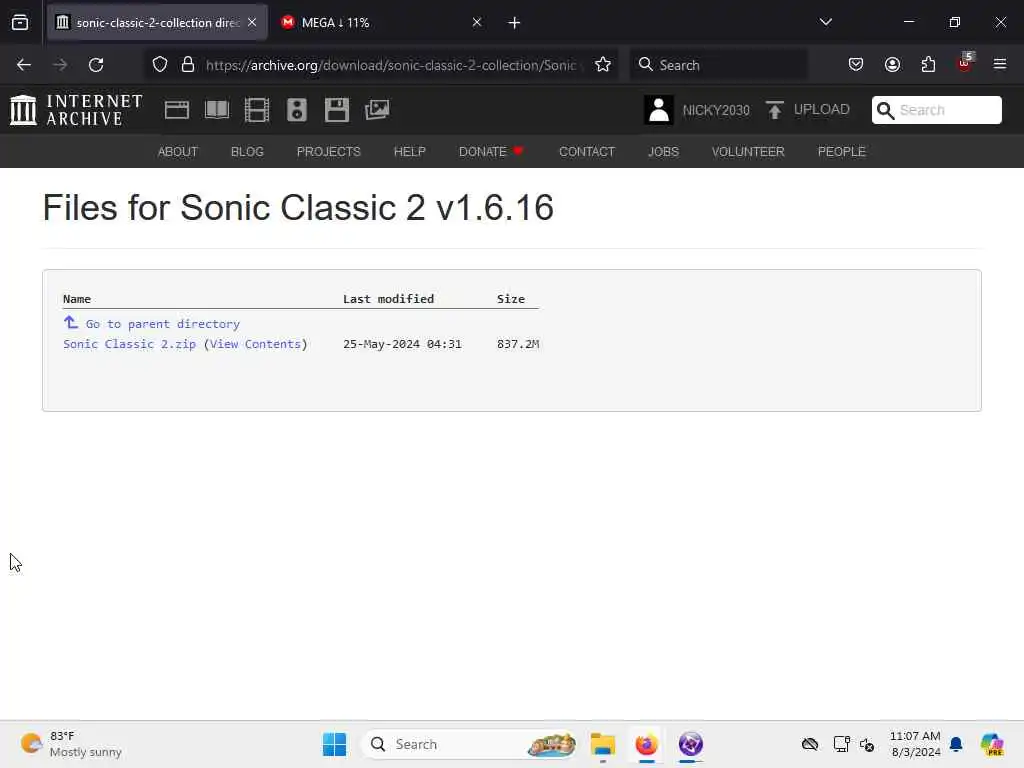Go to Internet Archive home logo

pyautogui.click(x=76, y=110)
